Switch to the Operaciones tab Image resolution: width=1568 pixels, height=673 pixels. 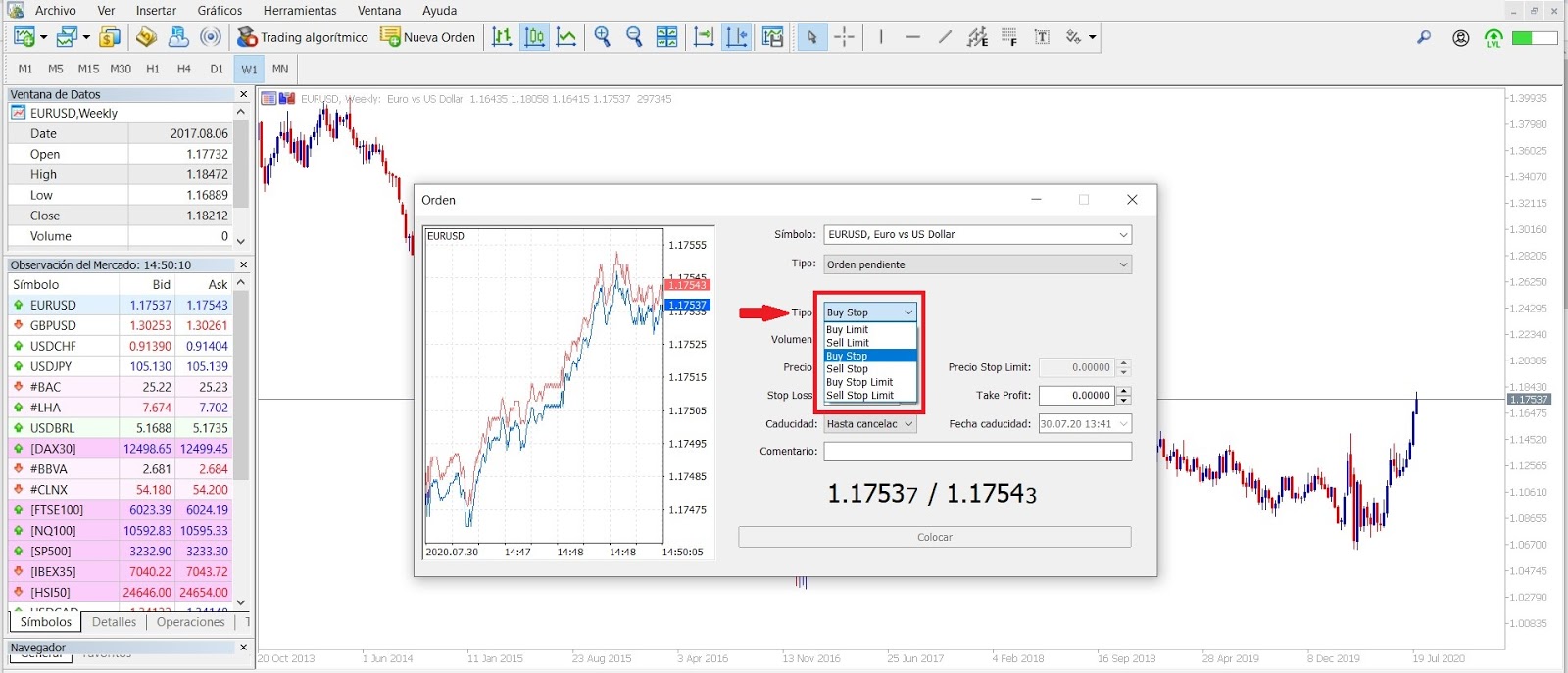[190, 622]
